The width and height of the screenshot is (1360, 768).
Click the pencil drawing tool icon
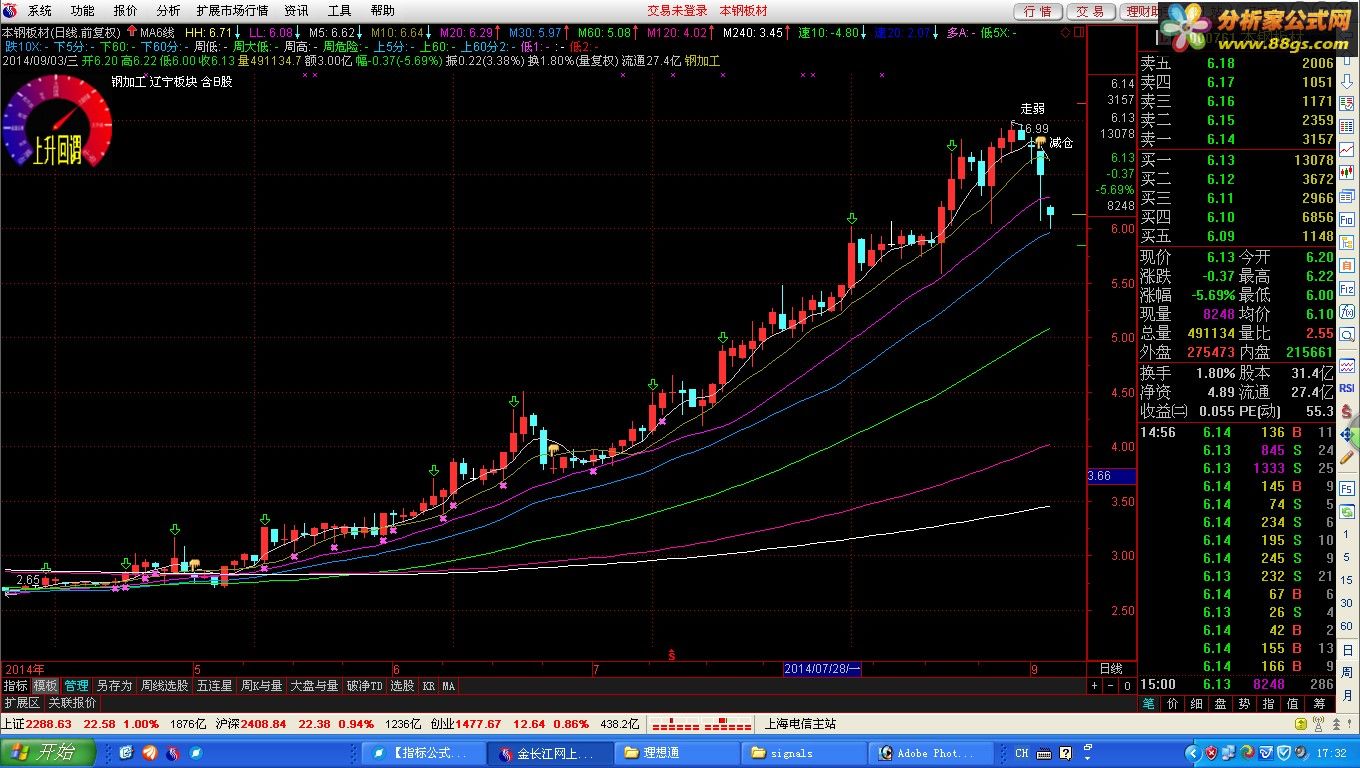tap(1346, 457)
